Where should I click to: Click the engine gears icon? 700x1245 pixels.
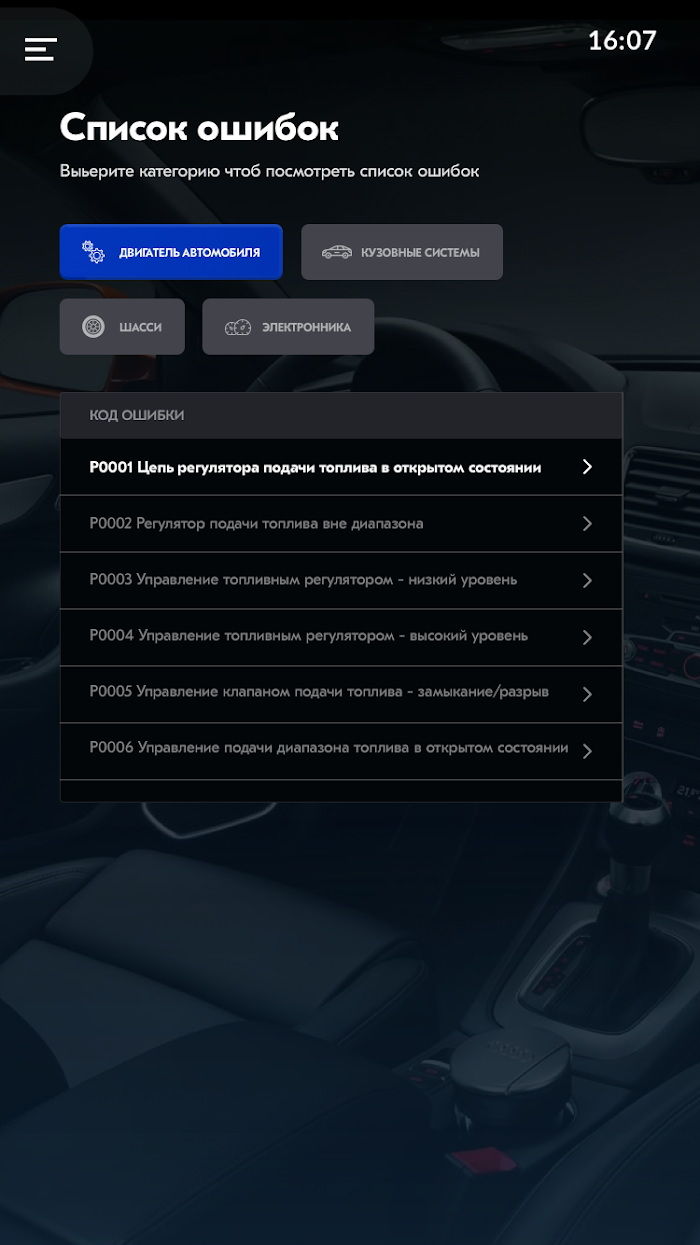click(x=93, y=252)
